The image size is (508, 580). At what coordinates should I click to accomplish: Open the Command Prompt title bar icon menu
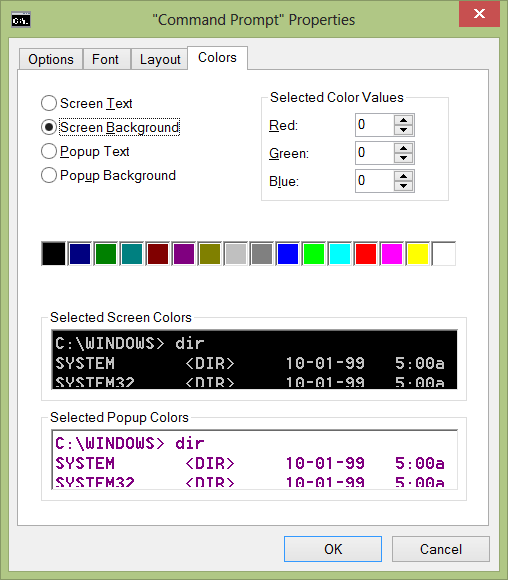point(21,20)
